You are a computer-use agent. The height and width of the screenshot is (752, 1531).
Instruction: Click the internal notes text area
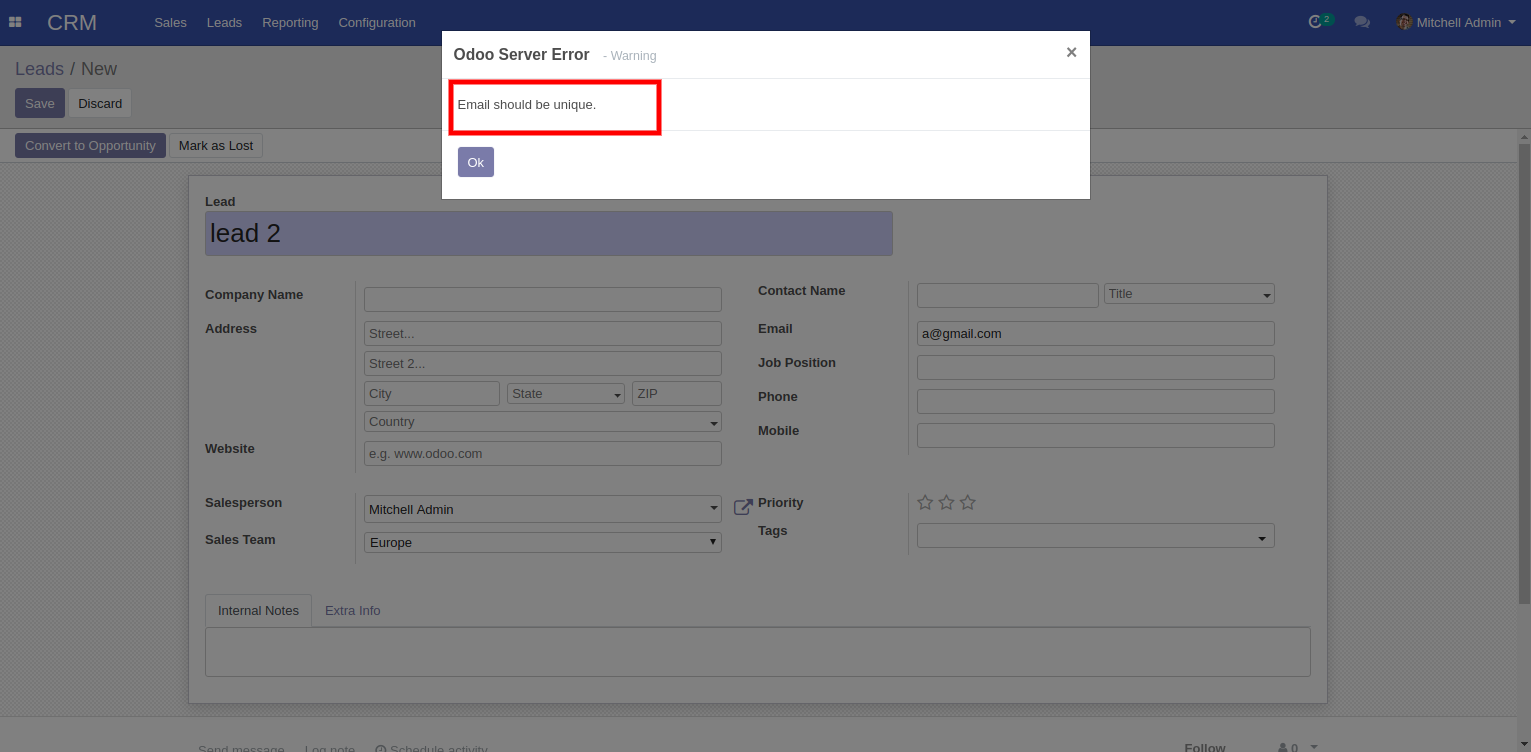(758, 652)
